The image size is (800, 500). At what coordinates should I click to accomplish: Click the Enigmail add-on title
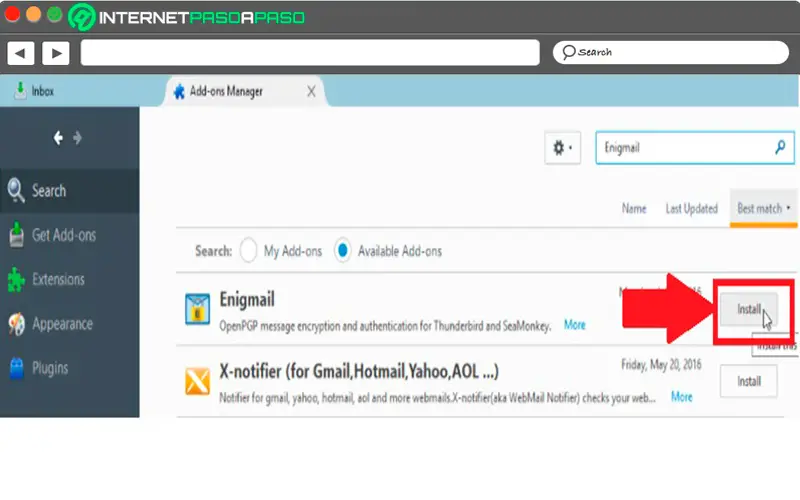pyautogui.click(x=247, y=299)
